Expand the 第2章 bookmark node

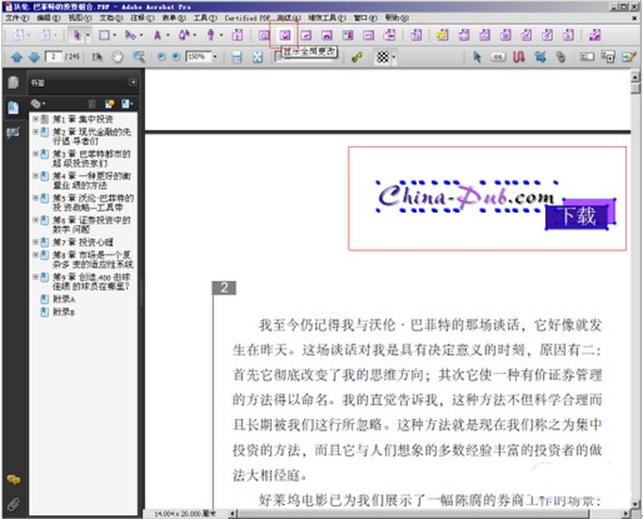pos(36,132)
